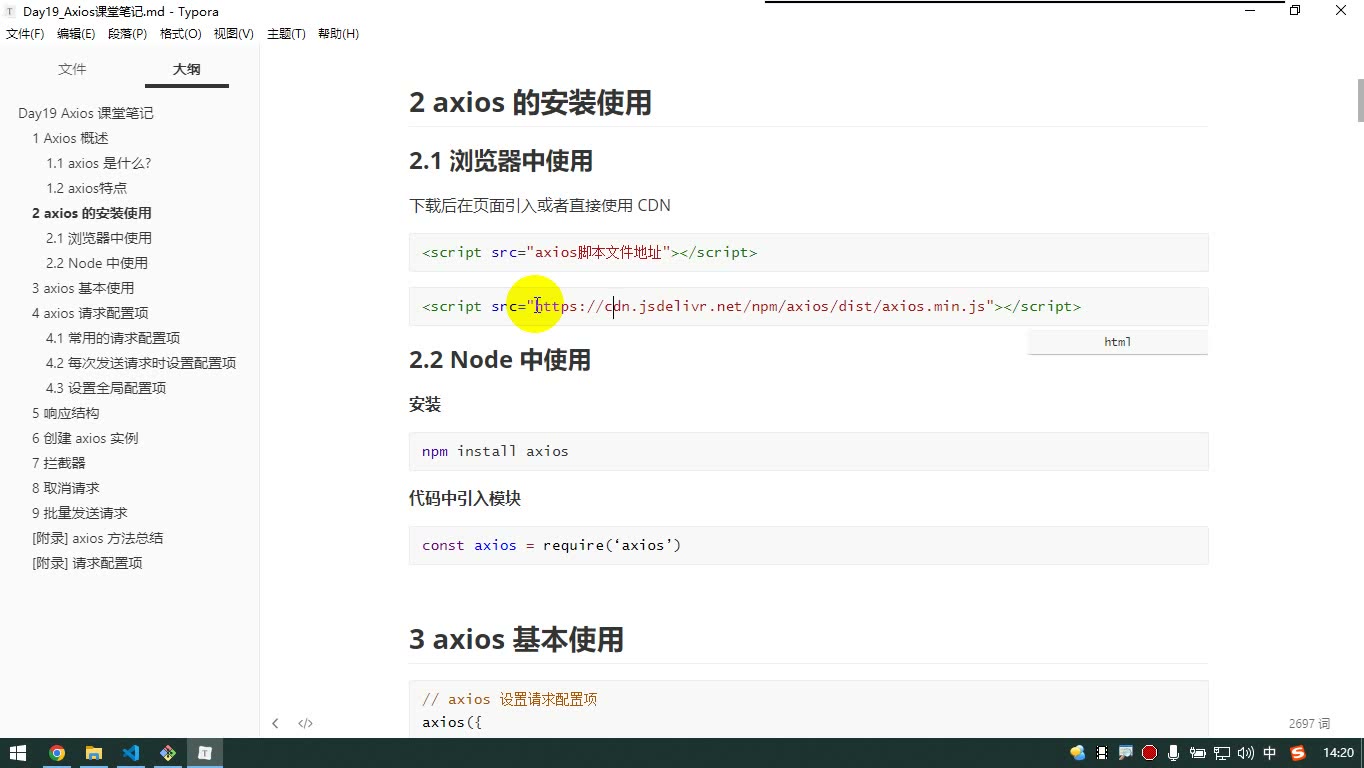Click the red record tray icon
Screen dimensions: 1364x768
click(1149, 753)
